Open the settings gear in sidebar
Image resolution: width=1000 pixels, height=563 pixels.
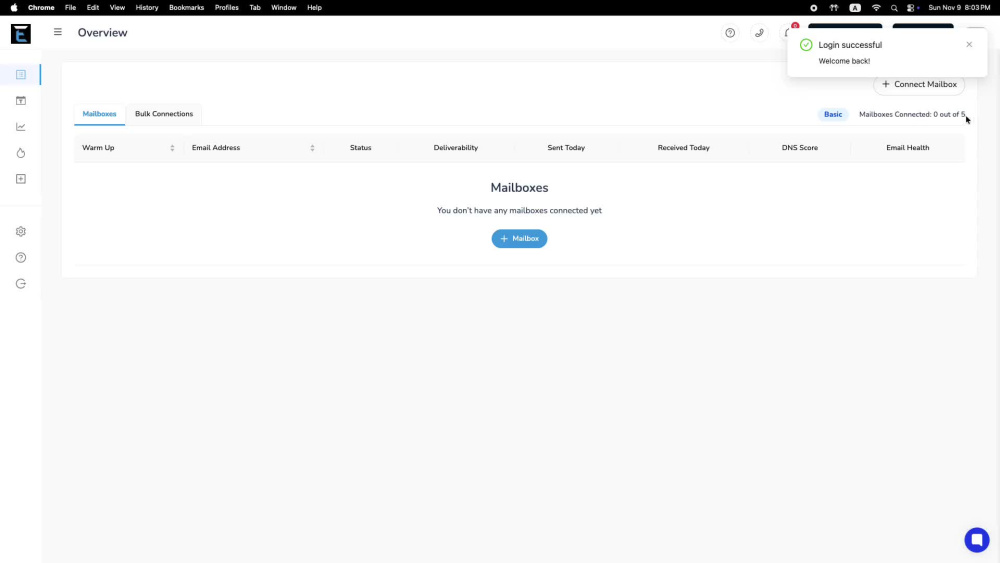pyautogui.click(x=20, y=231)
